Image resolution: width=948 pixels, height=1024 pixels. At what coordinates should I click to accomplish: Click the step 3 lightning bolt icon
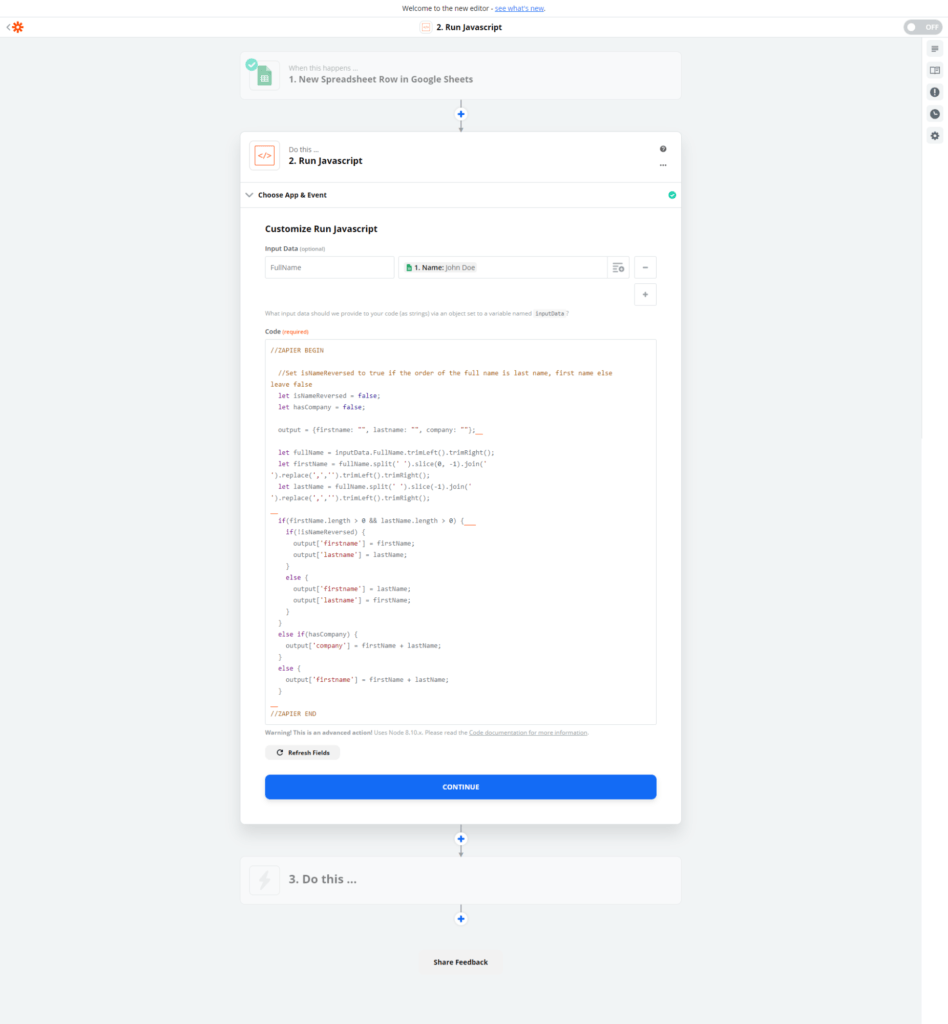pos(264,880)
